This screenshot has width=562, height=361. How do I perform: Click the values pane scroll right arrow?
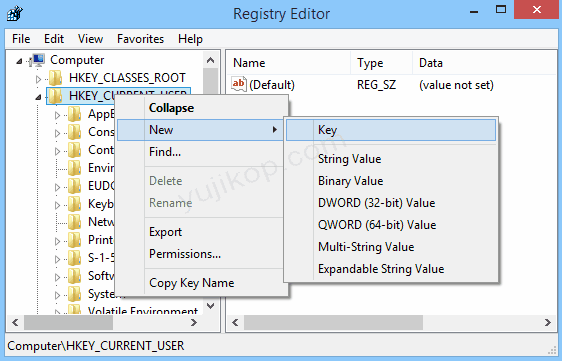pyautogui.click(x=548, y=323)
